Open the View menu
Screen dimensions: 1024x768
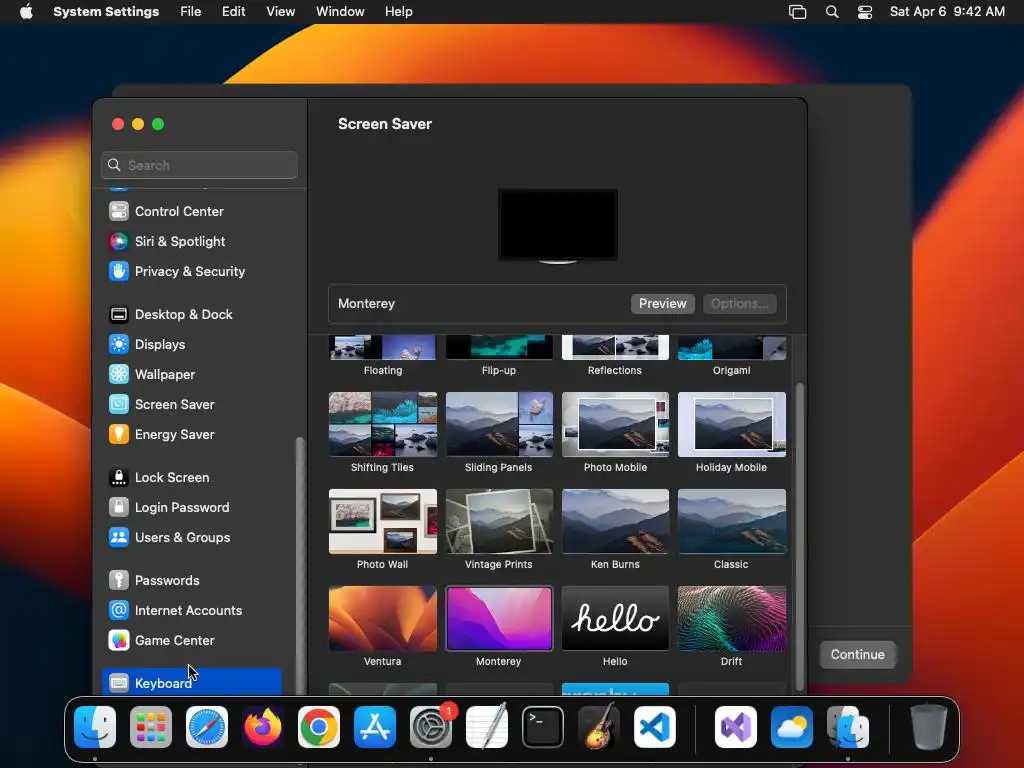280,12
